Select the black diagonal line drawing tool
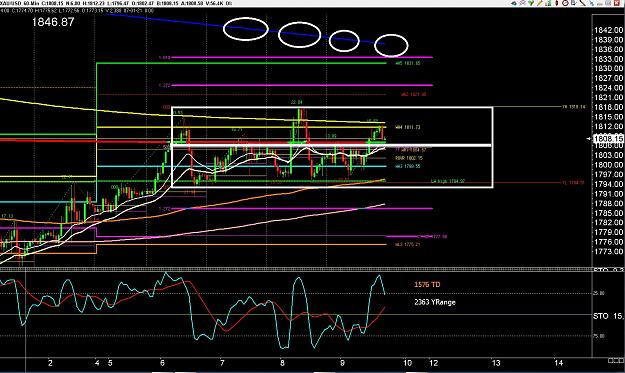 point(582,3)
